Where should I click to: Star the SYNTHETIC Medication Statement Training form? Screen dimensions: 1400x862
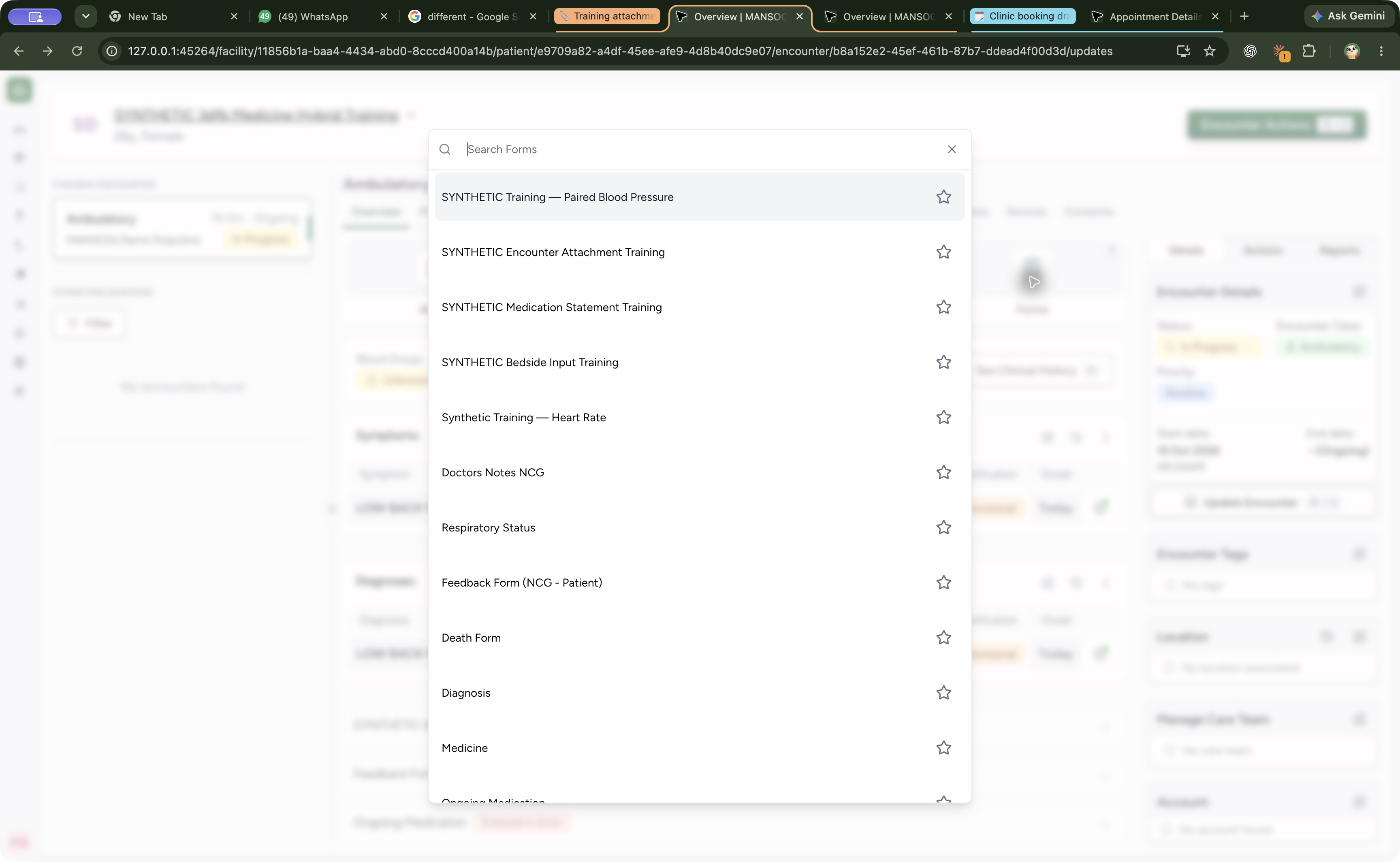click(x=943, y=307)
